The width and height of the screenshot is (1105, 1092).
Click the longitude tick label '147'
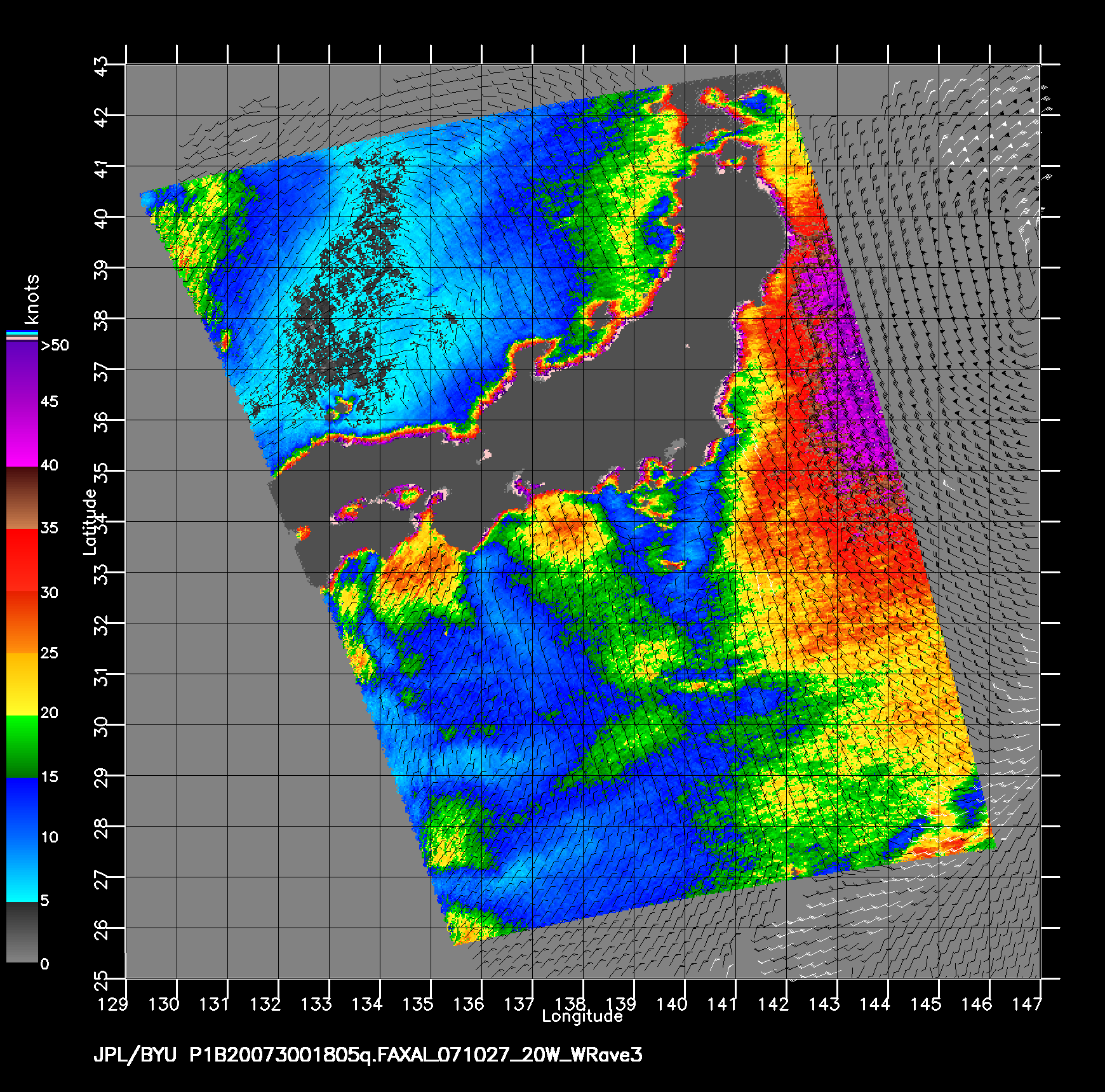pos(1028,1004)
